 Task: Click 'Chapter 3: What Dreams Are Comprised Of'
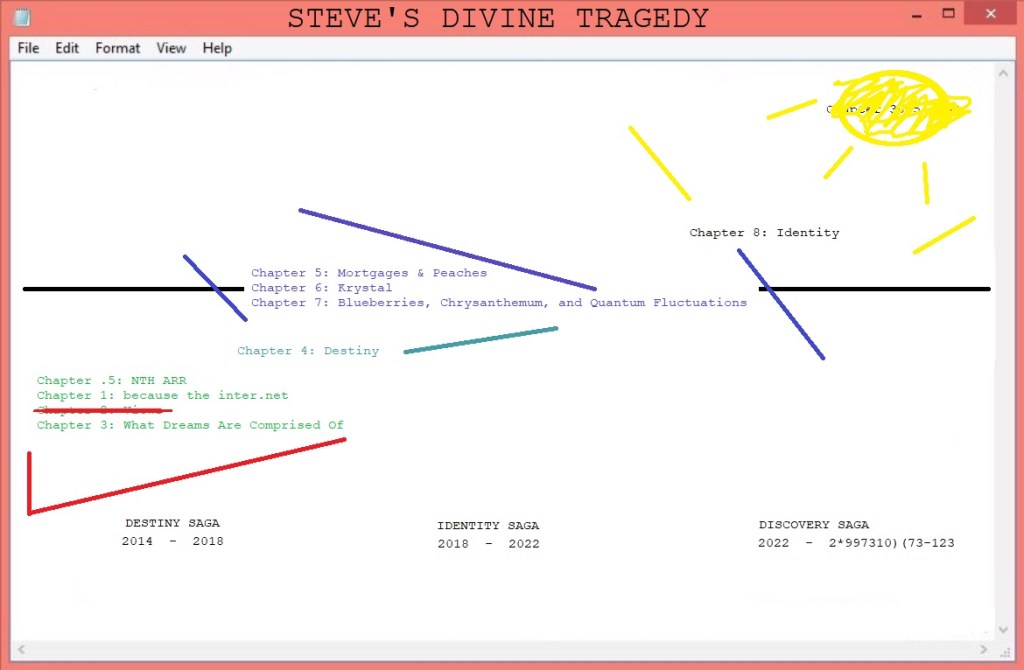[x=190, y=425]
